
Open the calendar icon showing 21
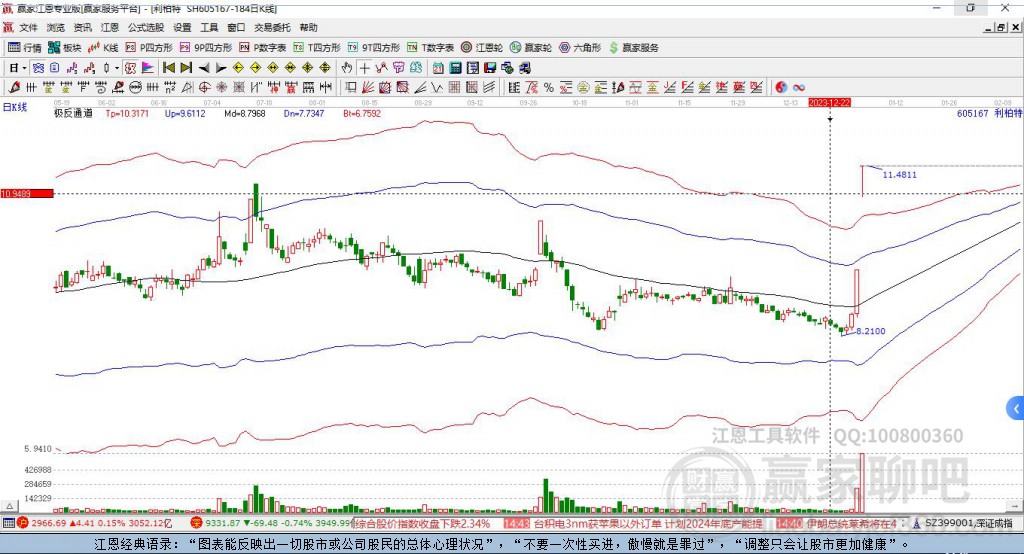click(x=438, y=68)
